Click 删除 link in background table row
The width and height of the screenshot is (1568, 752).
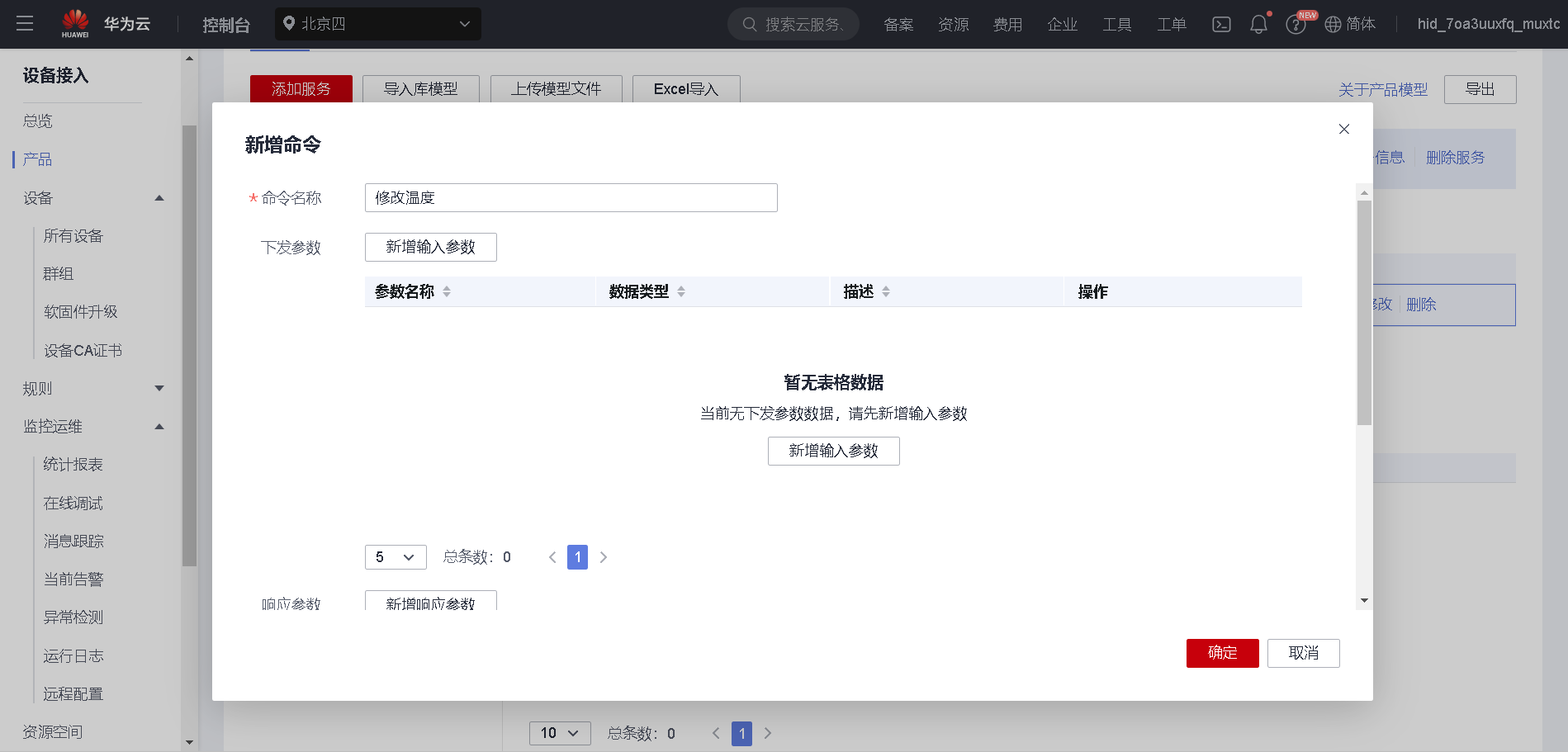(1421, 305)
